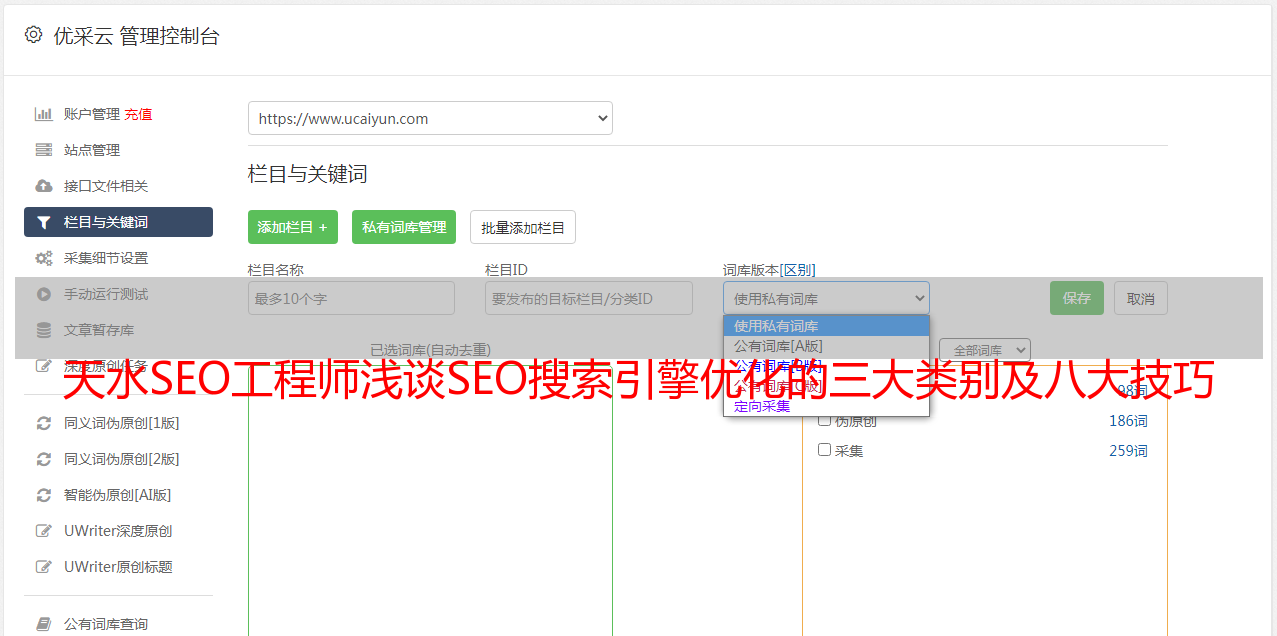
Task: Choose 定向采集 option in dropdown list
Action: (826, 406)
